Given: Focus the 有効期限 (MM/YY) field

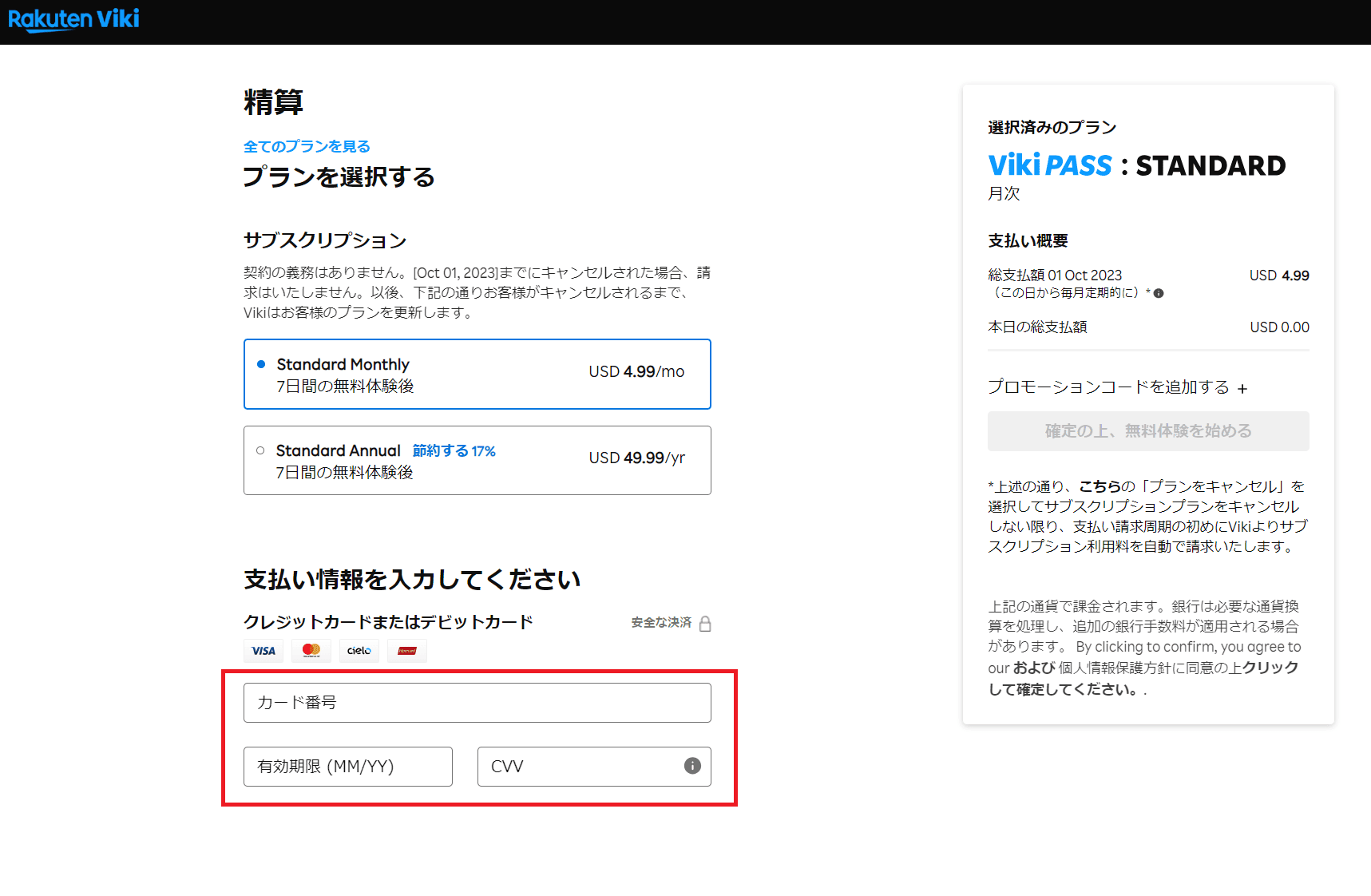Looking at the screenshot, I should (348, 767).
